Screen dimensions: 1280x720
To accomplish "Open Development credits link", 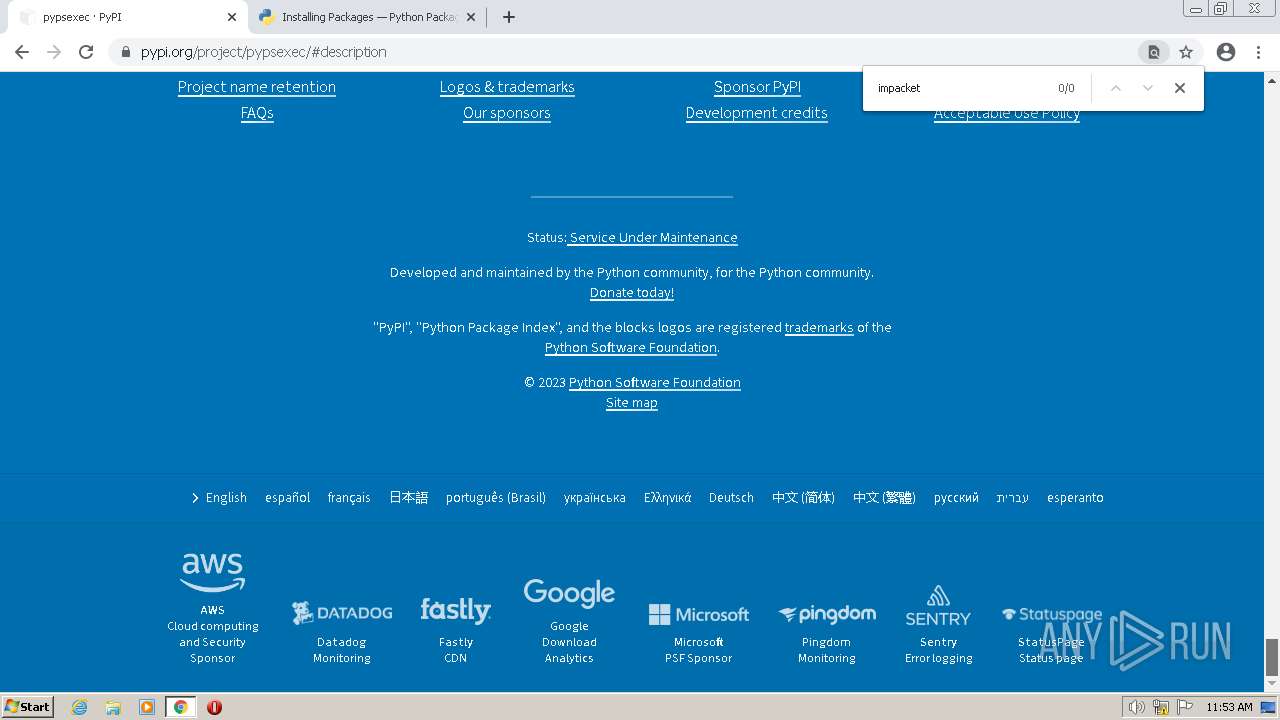I will (x=757, y=113).
